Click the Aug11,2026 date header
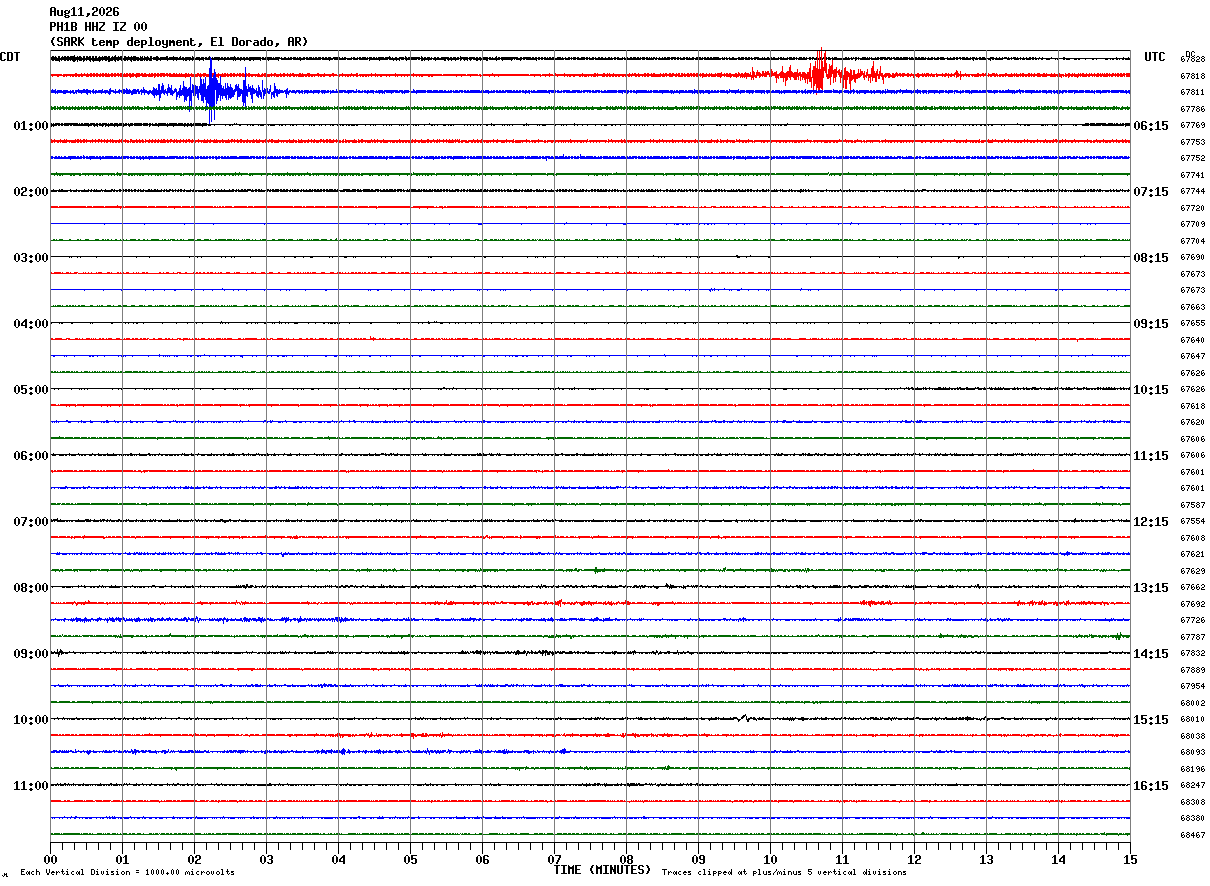1210x886 pixels. 84,12
